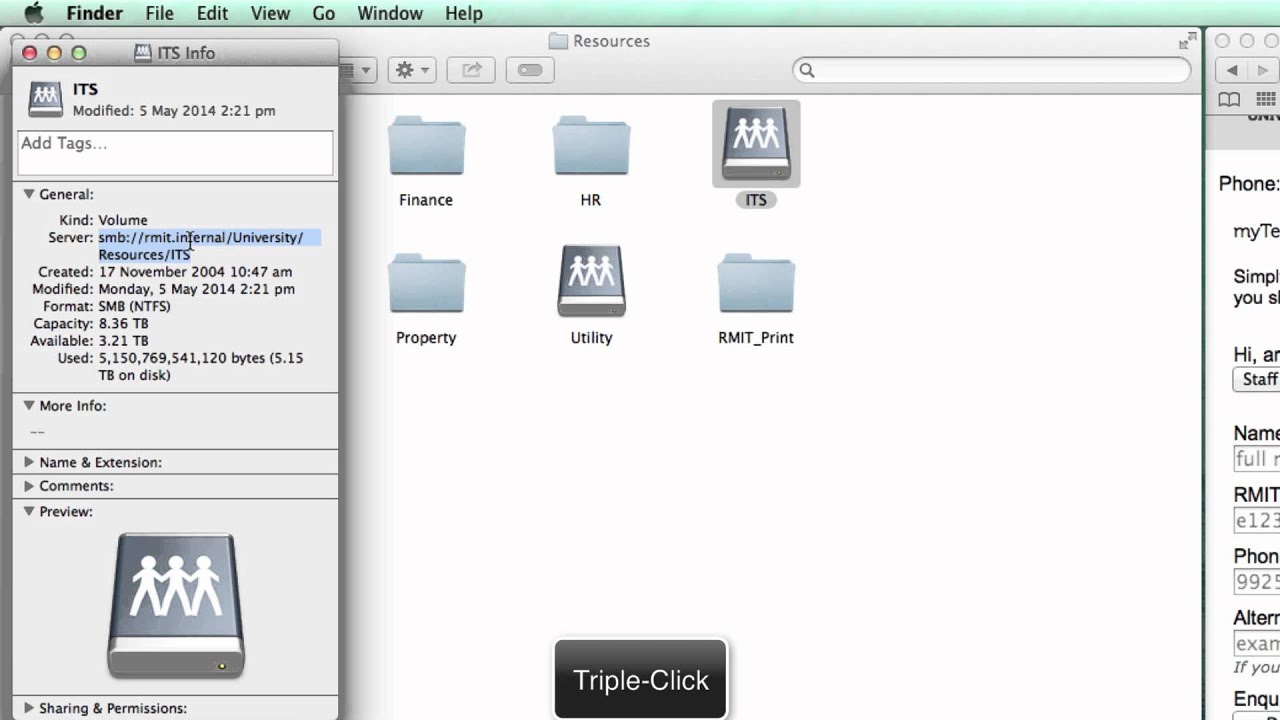Select the Utility network volume icon
The width and height of the screenshot is (1280, 720).
point(591,281)
